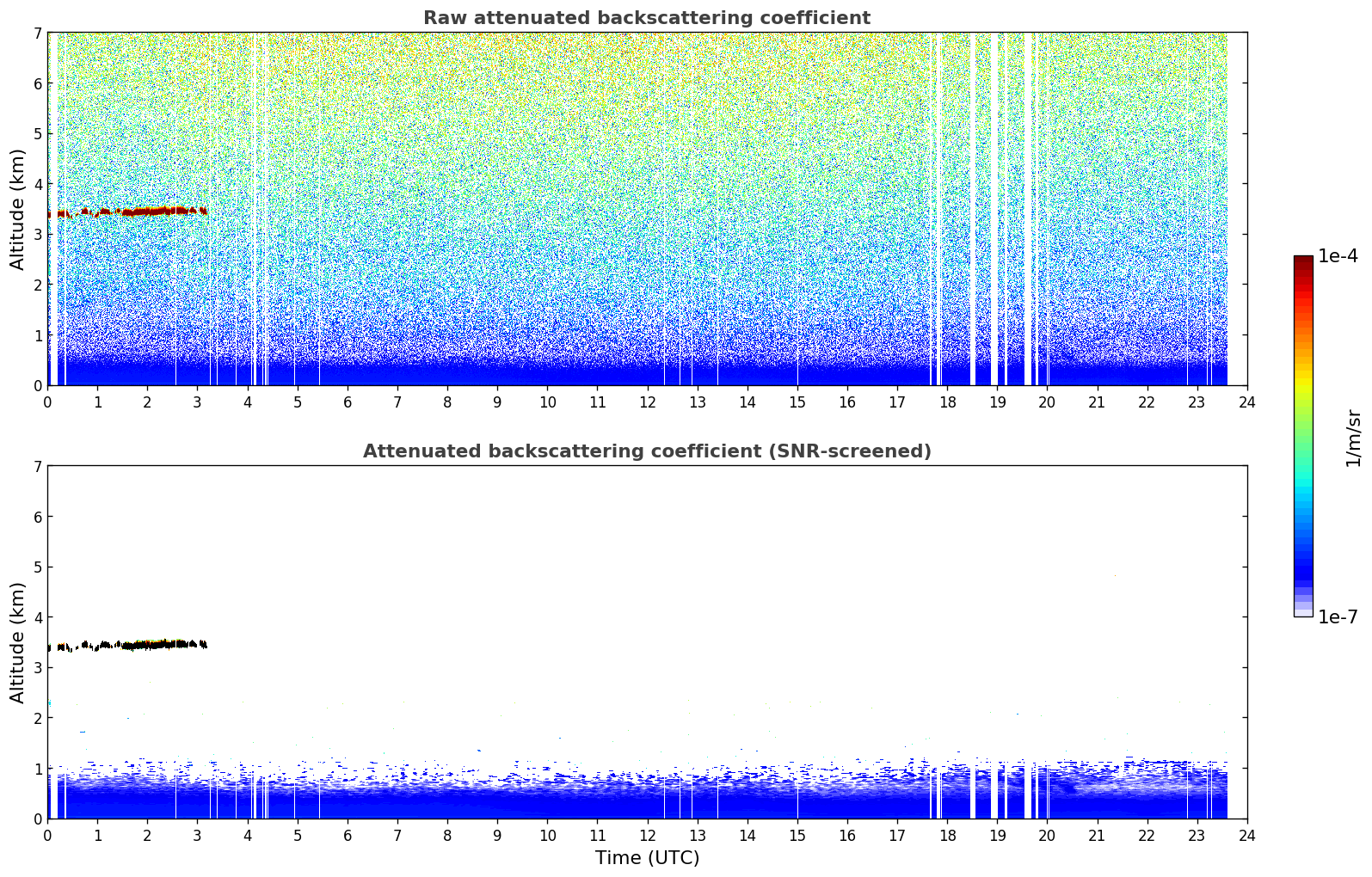Click the 'Time (UTC)' axis label
Screen dimensions: 1372x877
647,858
